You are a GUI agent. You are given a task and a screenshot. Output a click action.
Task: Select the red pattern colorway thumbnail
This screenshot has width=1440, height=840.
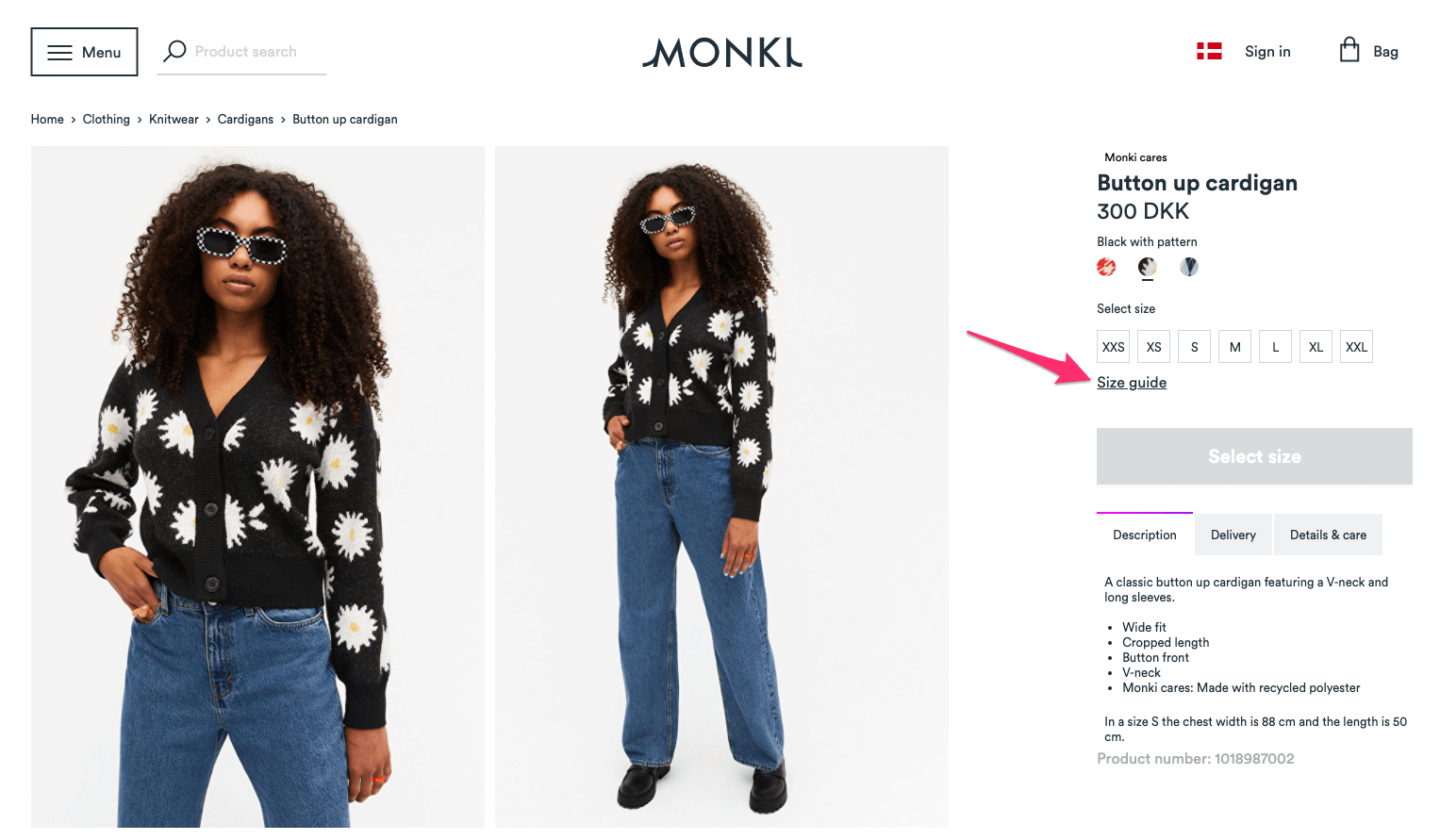tap(1105, 267)
